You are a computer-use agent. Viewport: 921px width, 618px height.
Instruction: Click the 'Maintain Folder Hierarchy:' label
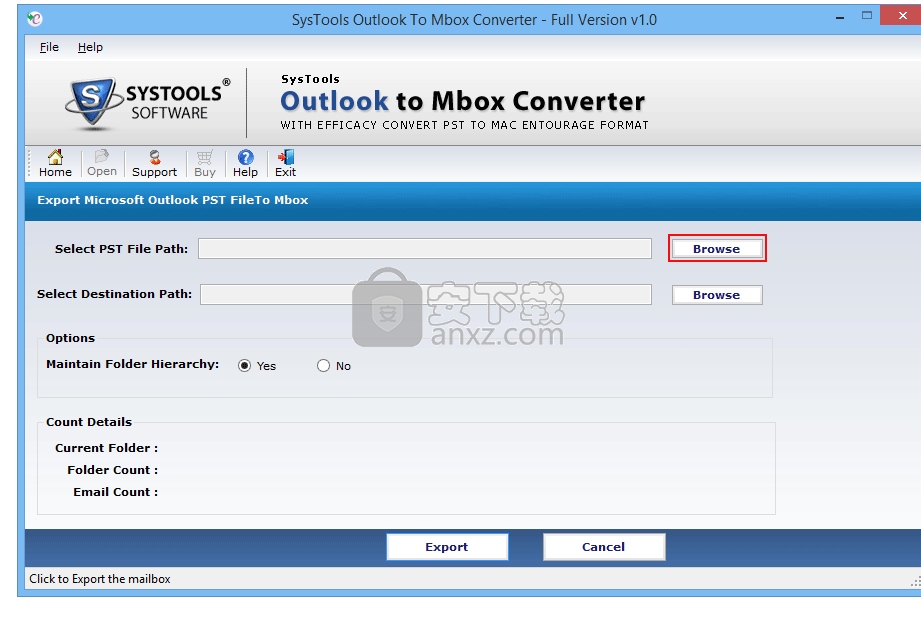[133, 364]
